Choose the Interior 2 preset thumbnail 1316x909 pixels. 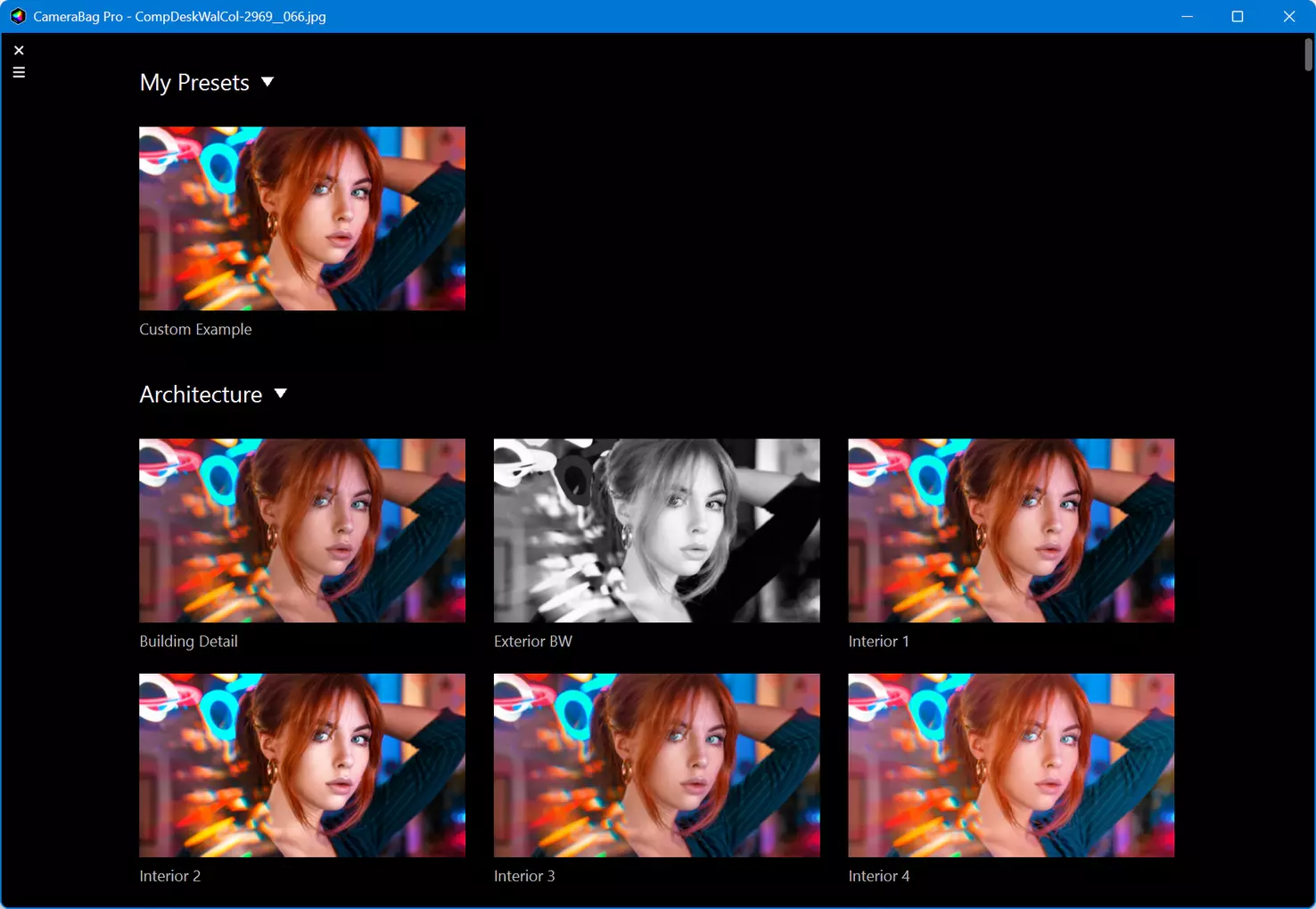(302, 766)
